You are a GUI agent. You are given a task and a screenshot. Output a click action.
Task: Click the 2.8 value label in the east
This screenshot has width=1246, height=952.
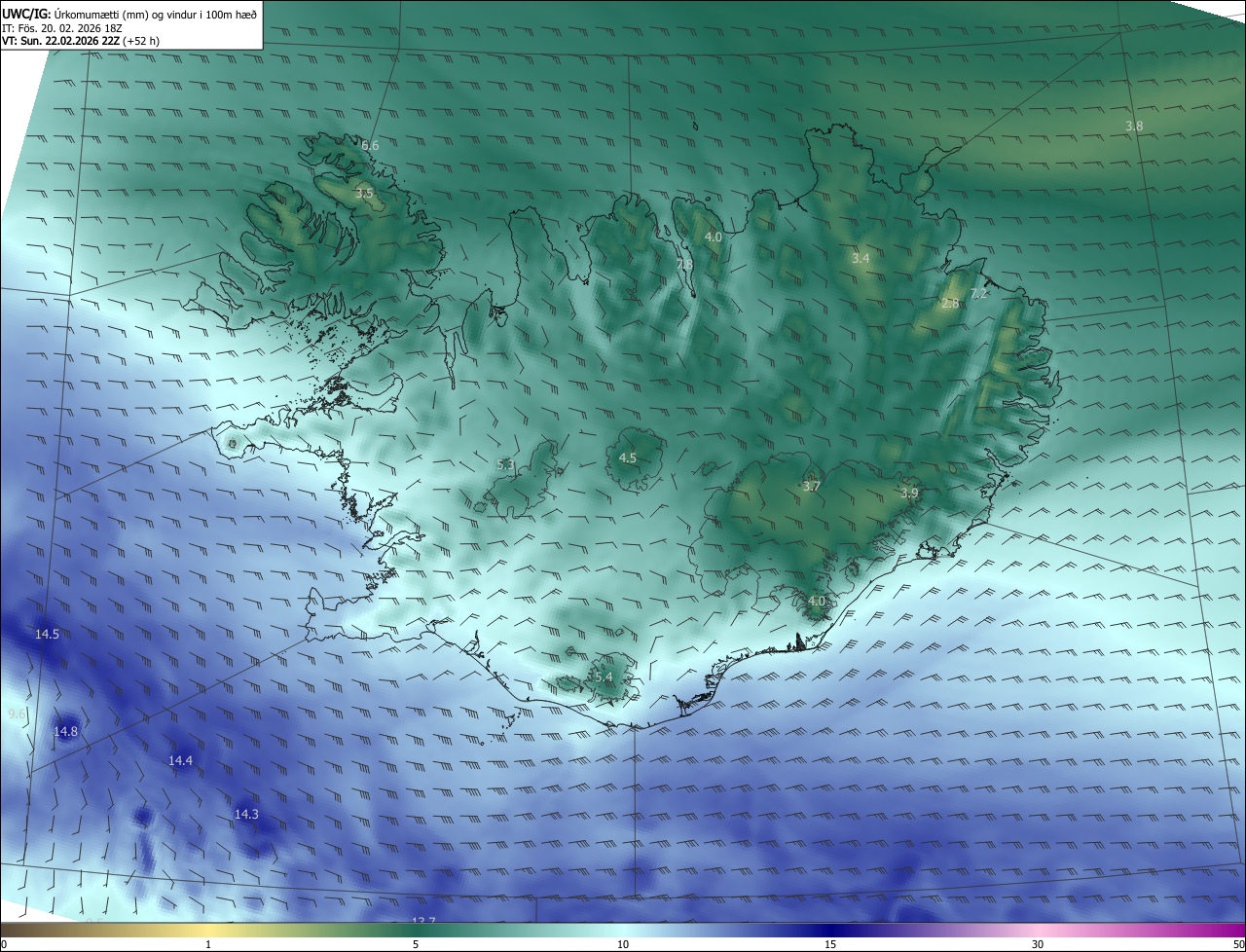pyautogui.click(x=951, y=304)
